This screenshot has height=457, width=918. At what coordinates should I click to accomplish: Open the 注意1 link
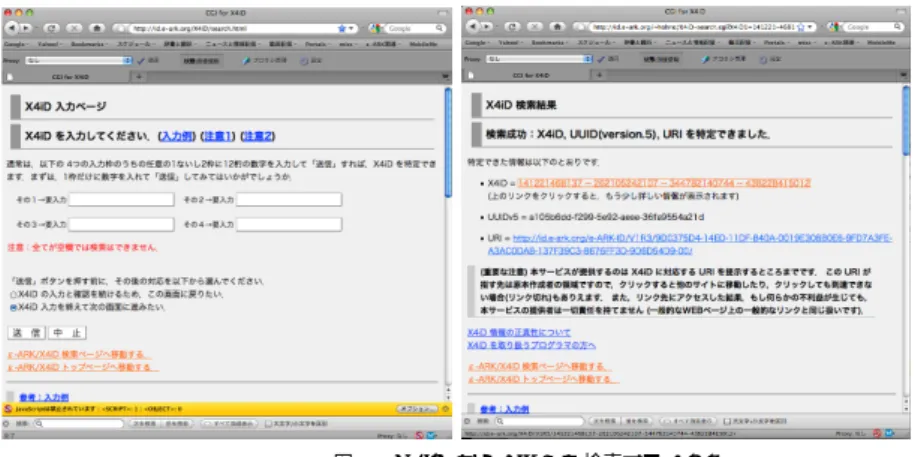218,136
